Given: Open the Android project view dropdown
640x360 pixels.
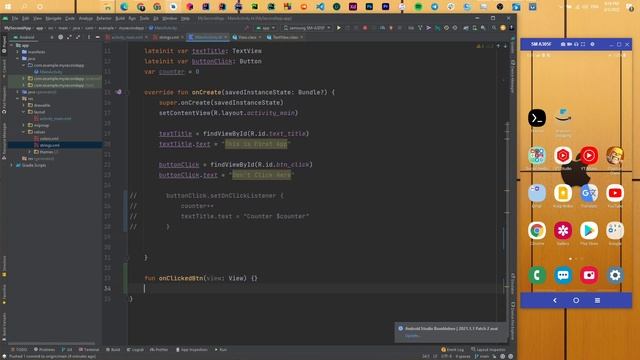Looking at the screenshot, I should click(24, 37).
